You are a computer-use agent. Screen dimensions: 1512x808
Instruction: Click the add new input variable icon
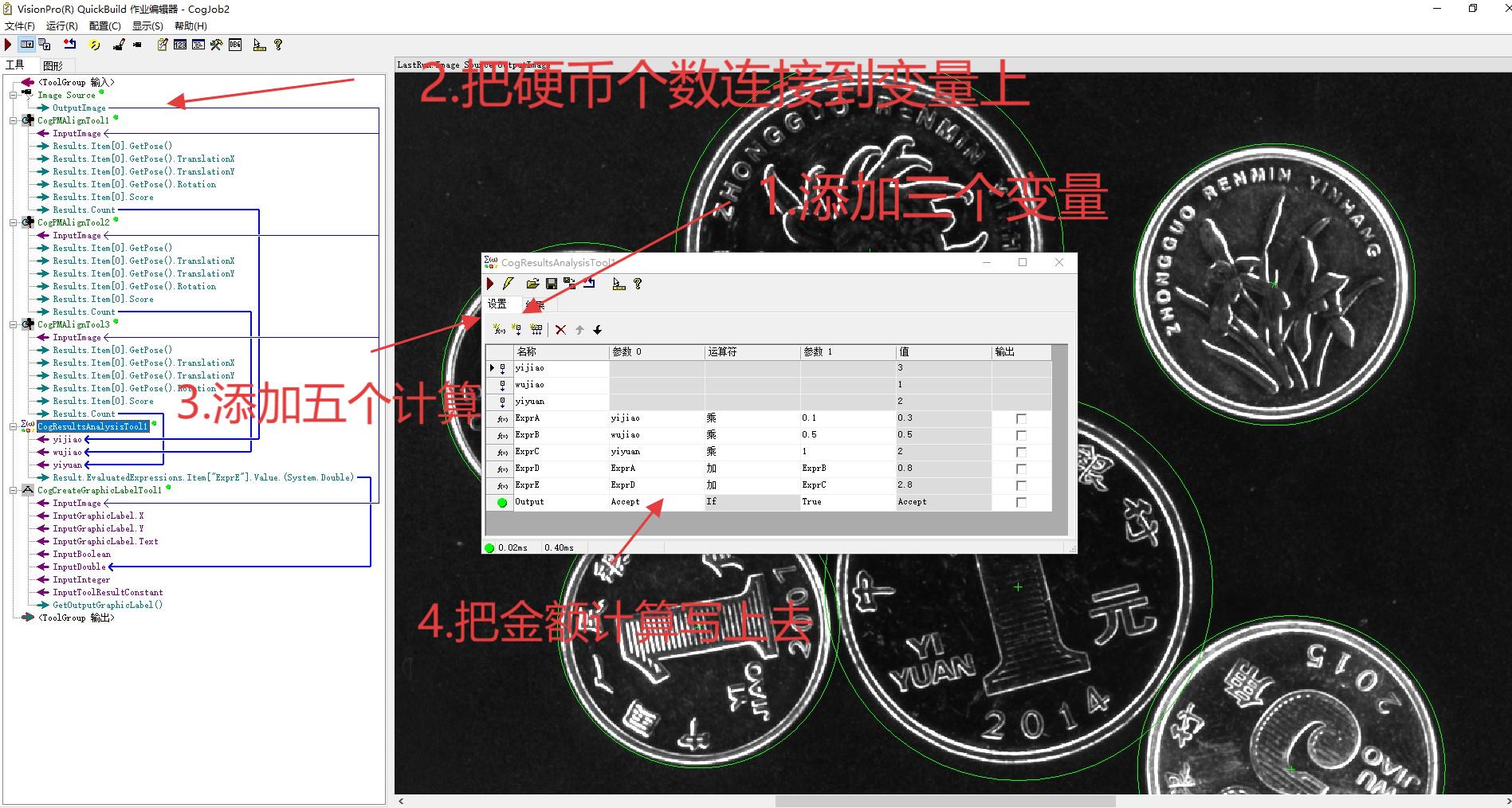pos(516,329)
